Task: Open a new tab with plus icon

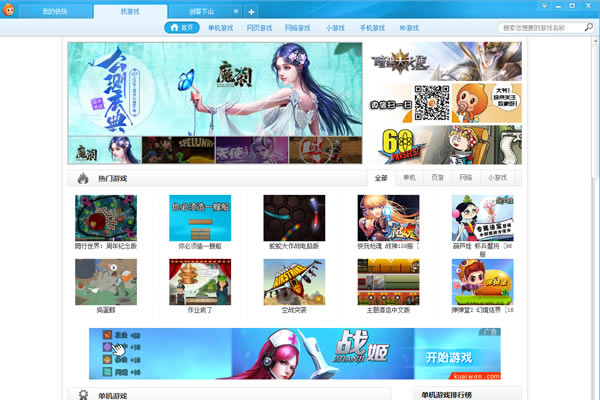Action: pyautogui.click(x=251, y=12)
